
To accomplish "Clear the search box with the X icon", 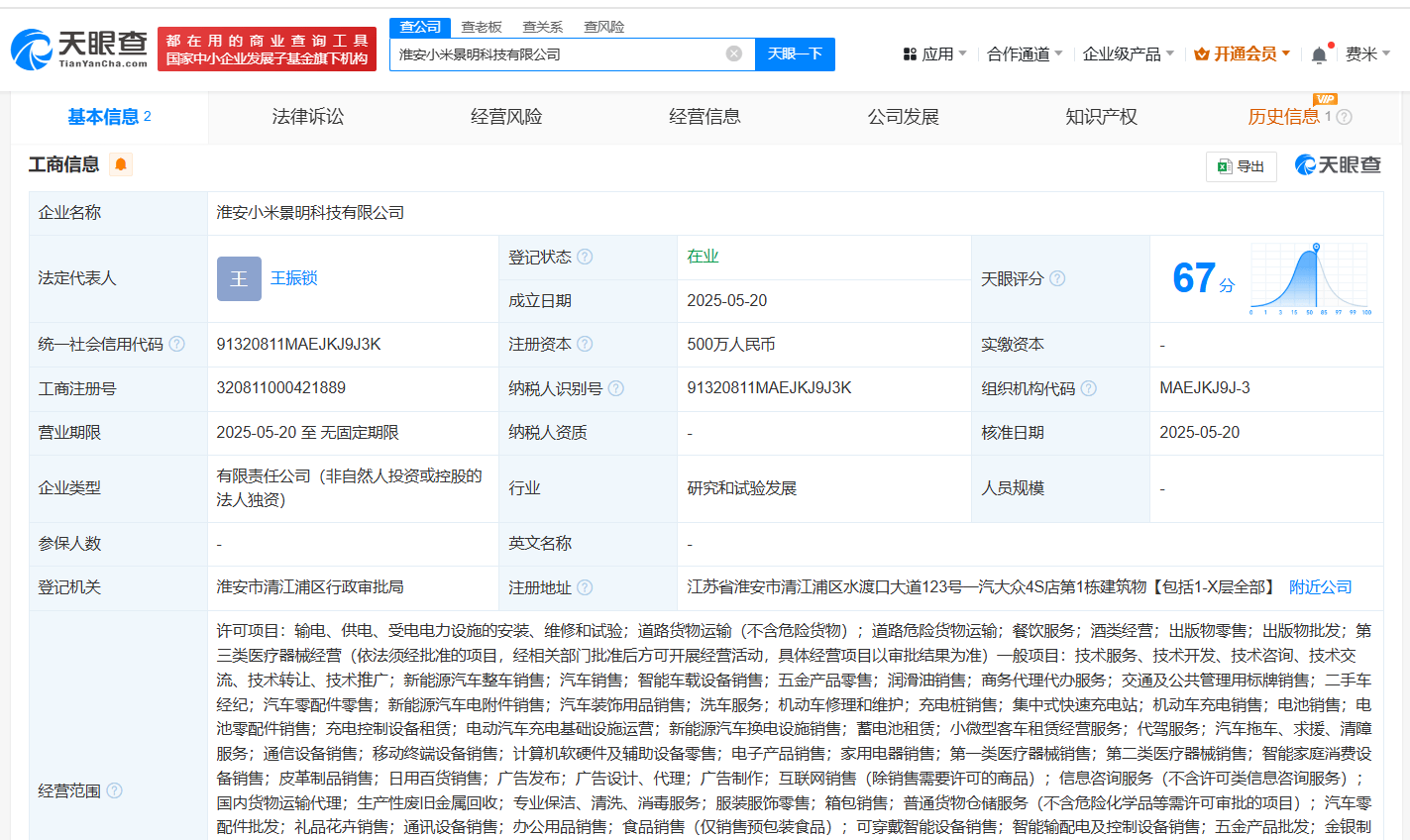I will 733,53.
